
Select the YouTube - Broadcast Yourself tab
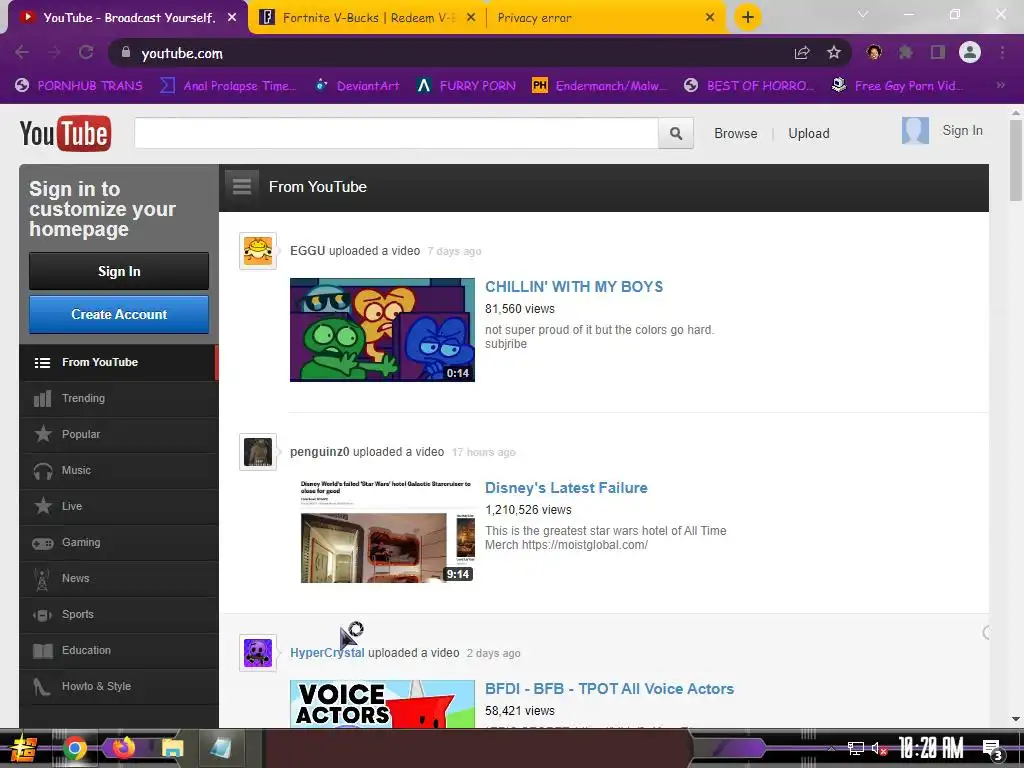[x=128, y=18]
